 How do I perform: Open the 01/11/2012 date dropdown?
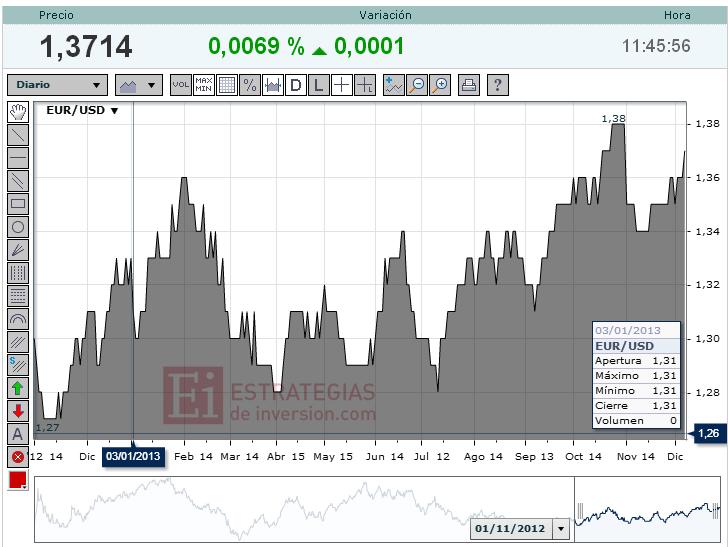(x=560, y=528)
